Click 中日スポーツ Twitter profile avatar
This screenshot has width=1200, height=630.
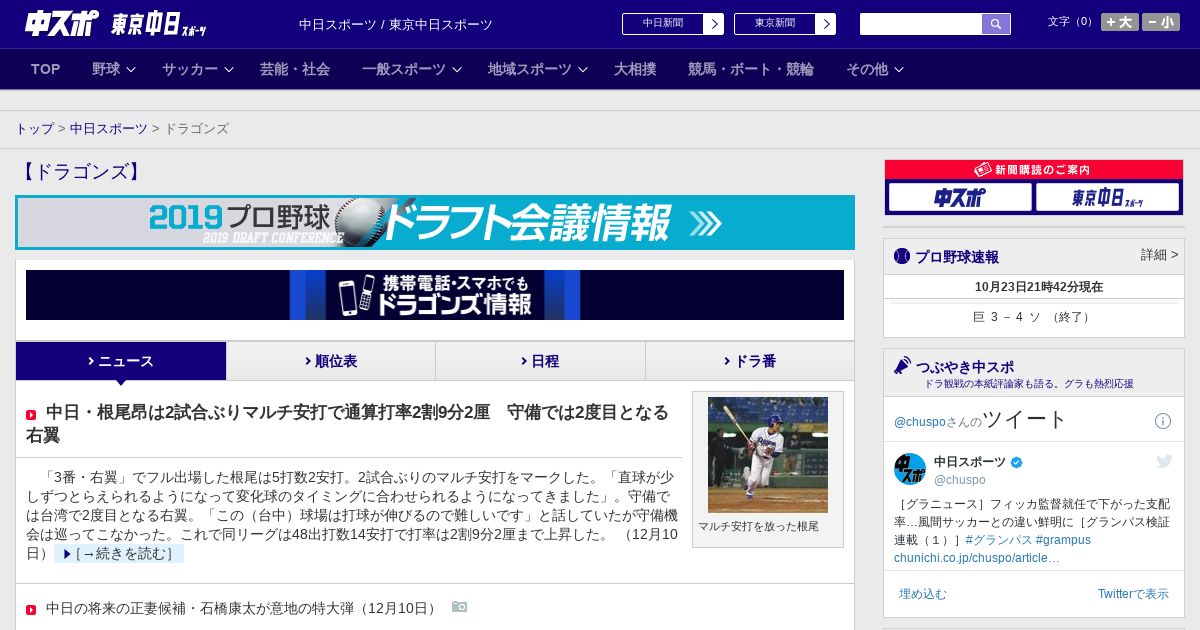tap(910, 469)
